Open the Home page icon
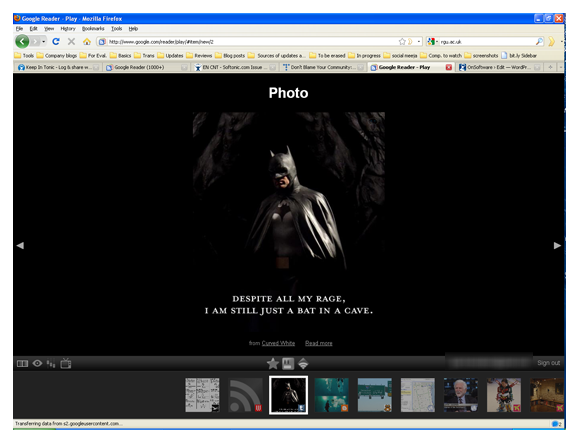The width and height of the screenshot is (587, 446). (x=87, y=42)
